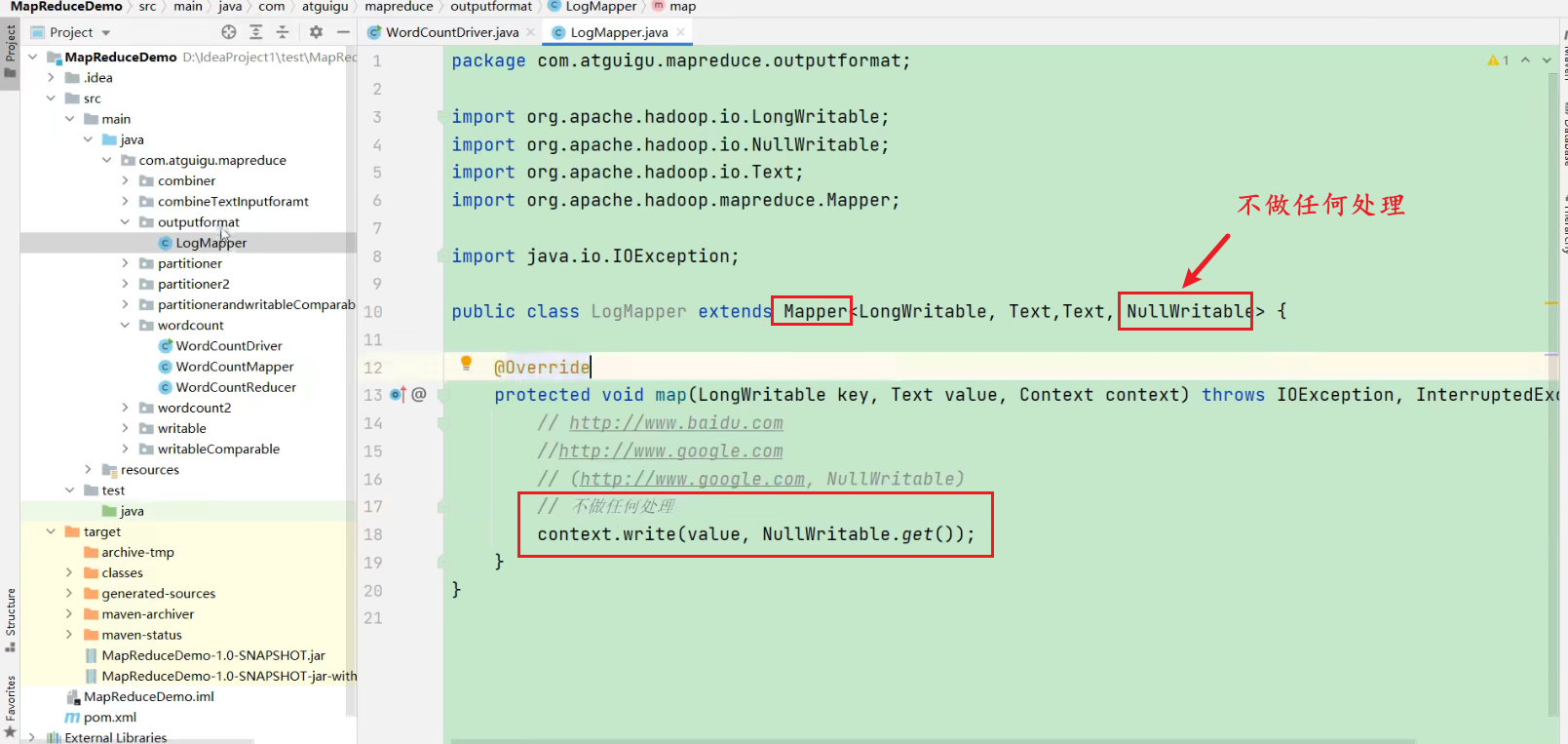
Task: Click line number 18 in gutter
Action: [x=373, y=534]
